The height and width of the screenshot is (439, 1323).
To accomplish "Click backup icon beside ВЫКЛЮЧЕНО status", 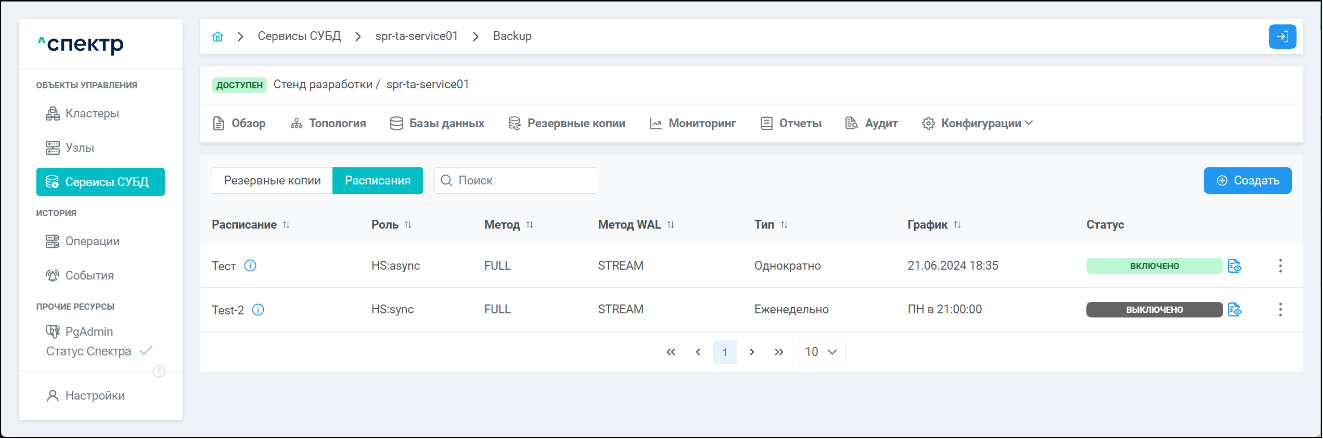I will [1234, 310].
